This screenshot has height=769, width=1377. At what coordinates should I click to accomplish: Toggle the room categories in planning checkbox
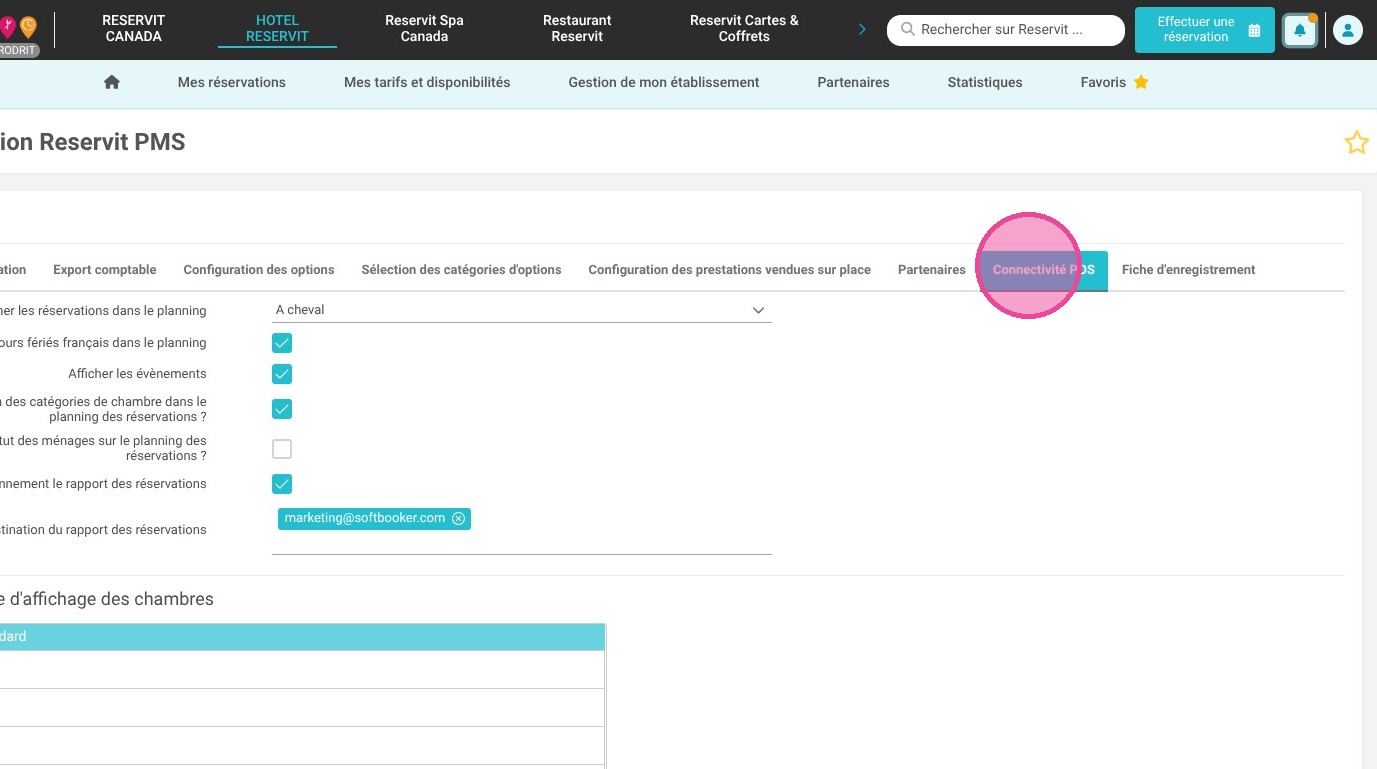[282, 409]
